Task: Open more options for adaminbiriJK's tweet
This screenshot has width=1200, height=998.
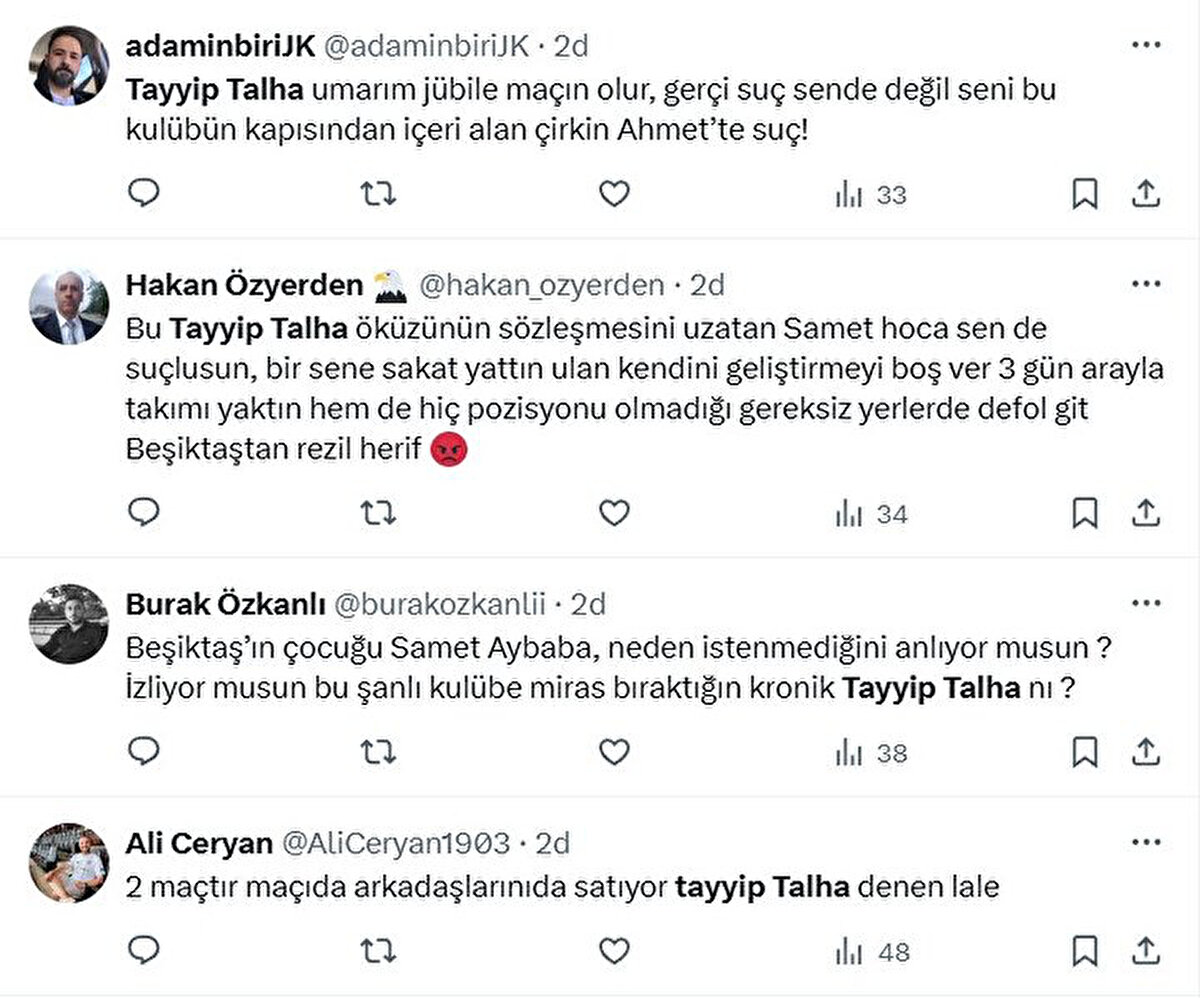Action: [1146, 45]
